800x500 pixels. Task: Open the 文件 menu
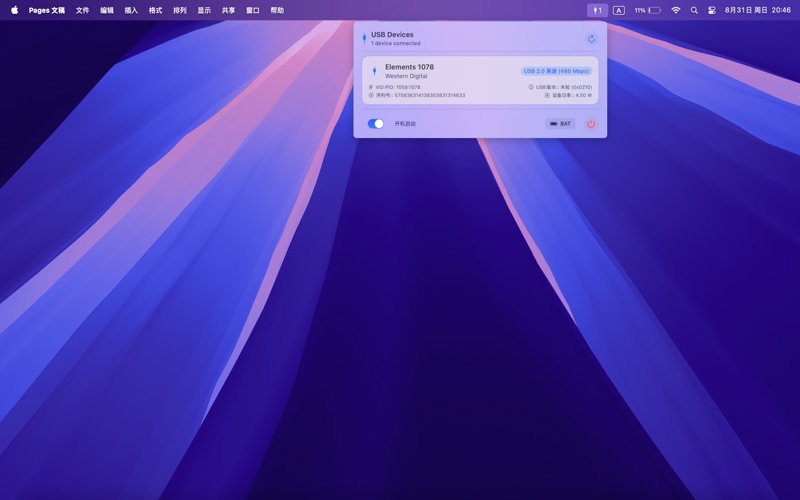point(83,10)
